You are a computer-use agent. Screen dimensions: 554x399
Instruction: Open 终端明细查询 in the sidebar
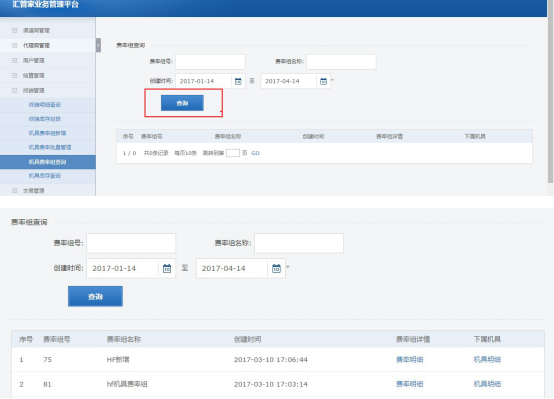(x=45, y=105)
